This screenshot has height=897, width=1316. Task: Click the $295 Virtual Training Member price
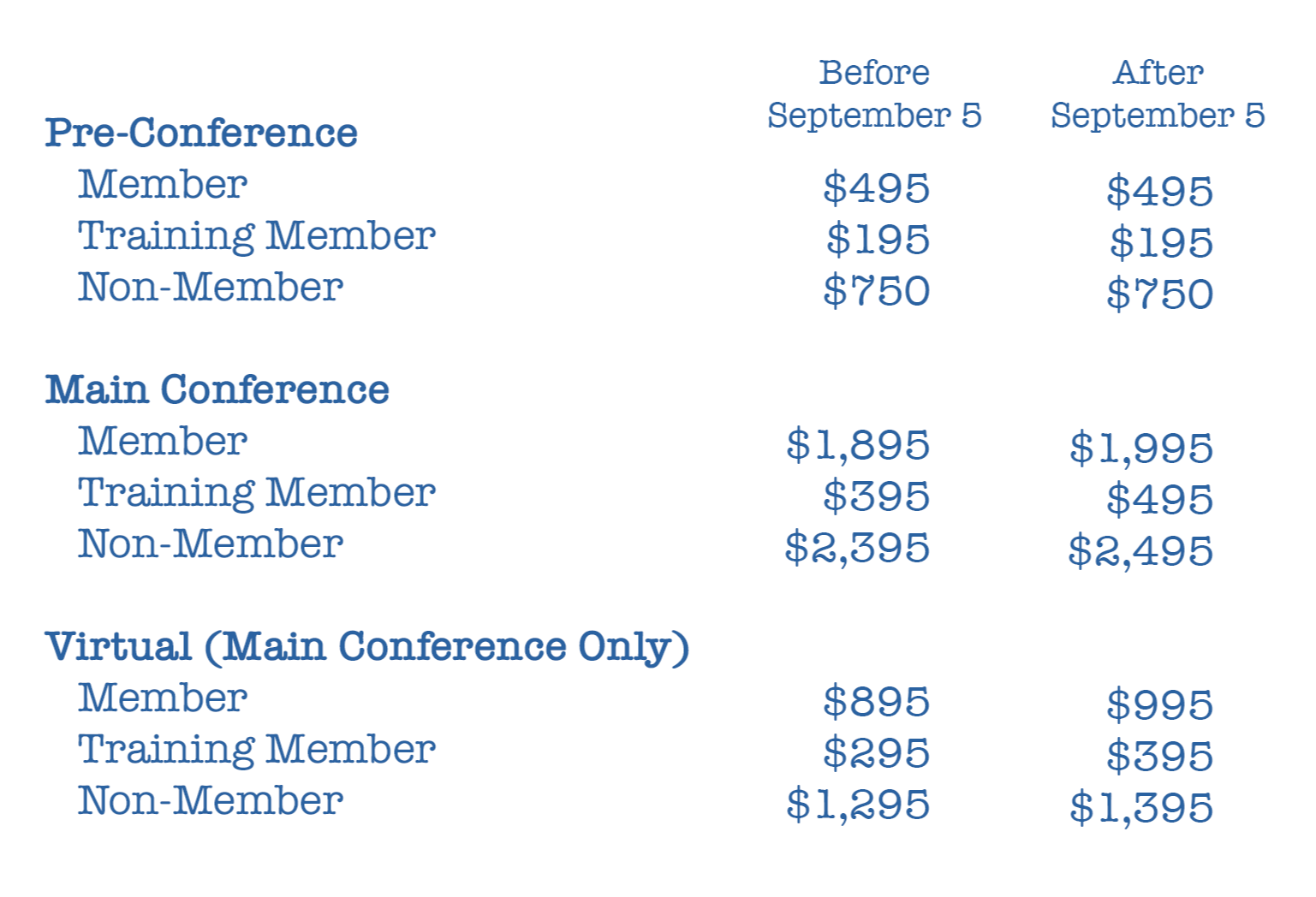[x=876, y=752]
